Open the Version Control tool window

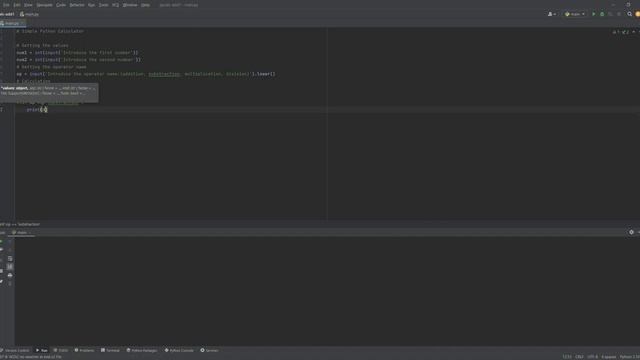coord(15,350)
